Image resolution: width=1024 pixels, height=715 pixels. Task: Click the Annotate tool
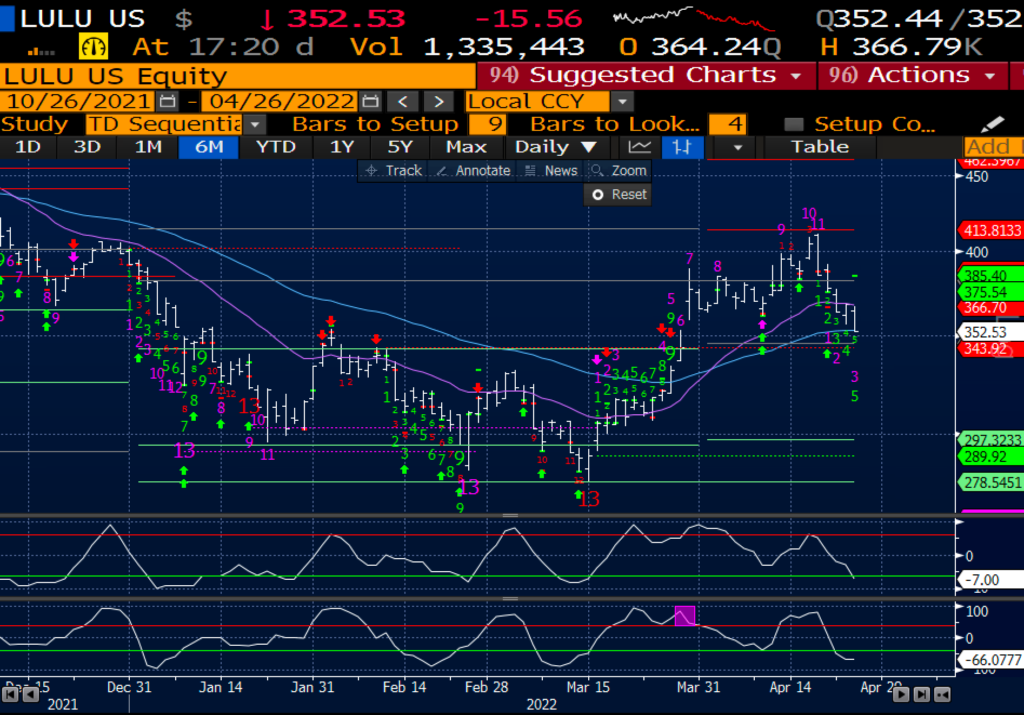coord(473,170)
